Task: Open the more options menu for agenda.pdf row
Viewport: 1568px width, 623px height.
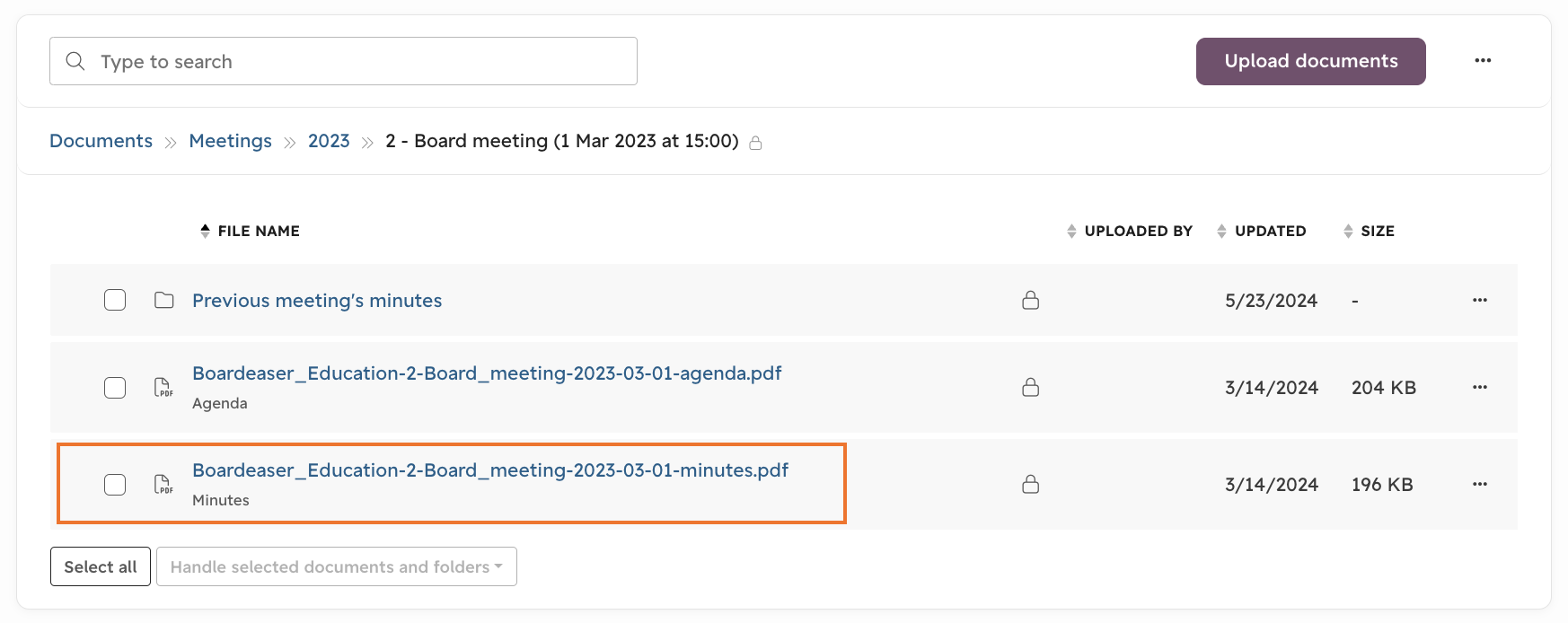Action: coord(1480,387)
